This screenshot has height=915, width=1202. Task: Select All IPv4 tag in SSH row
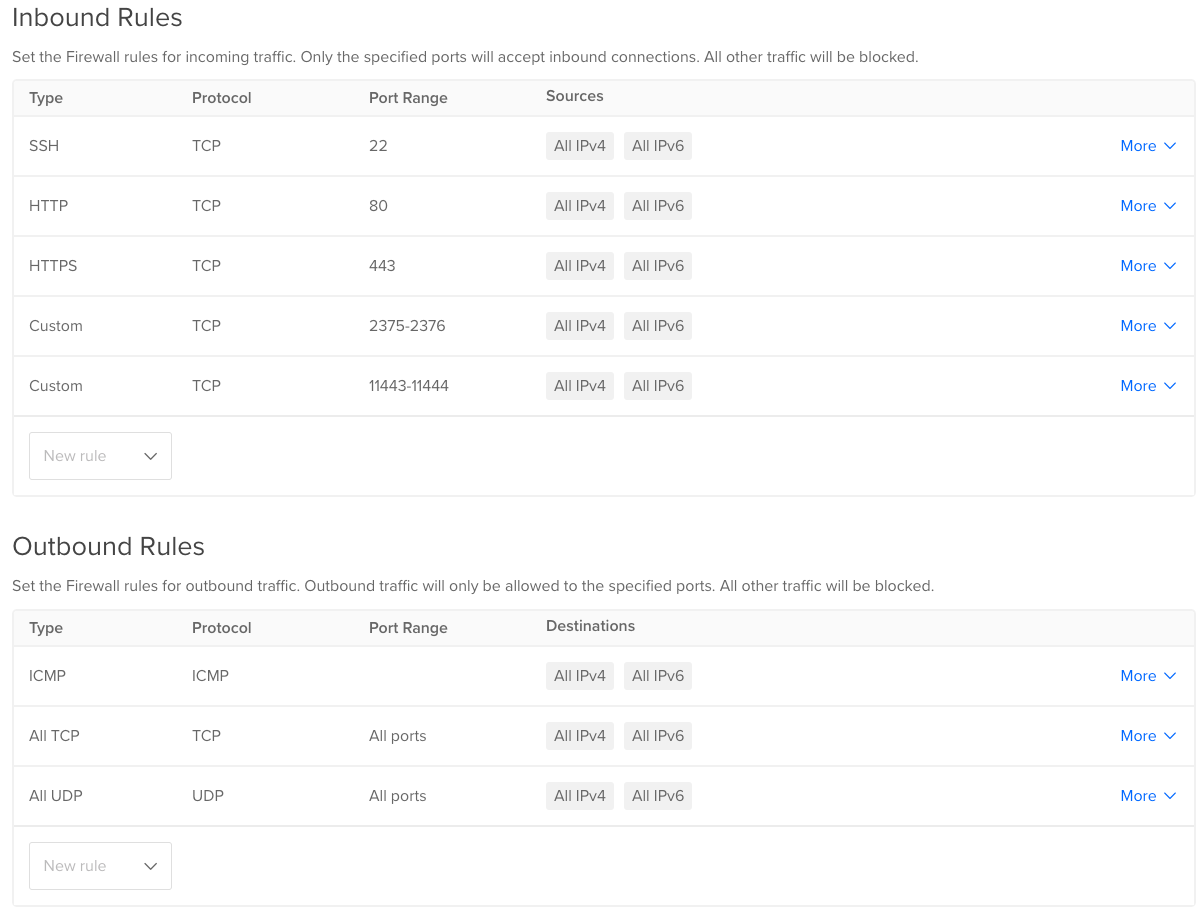pyautogui.click(x=580, y=146)
